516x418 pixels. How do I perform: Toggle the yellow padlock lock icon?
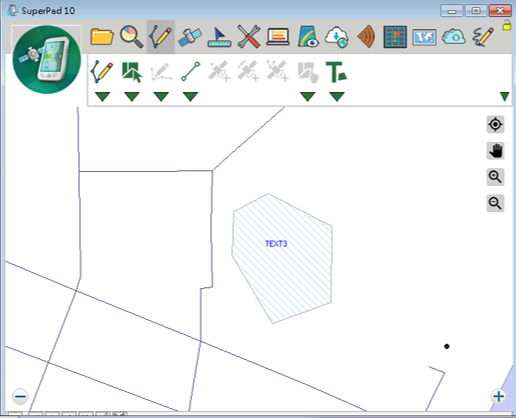pos(507,25)
